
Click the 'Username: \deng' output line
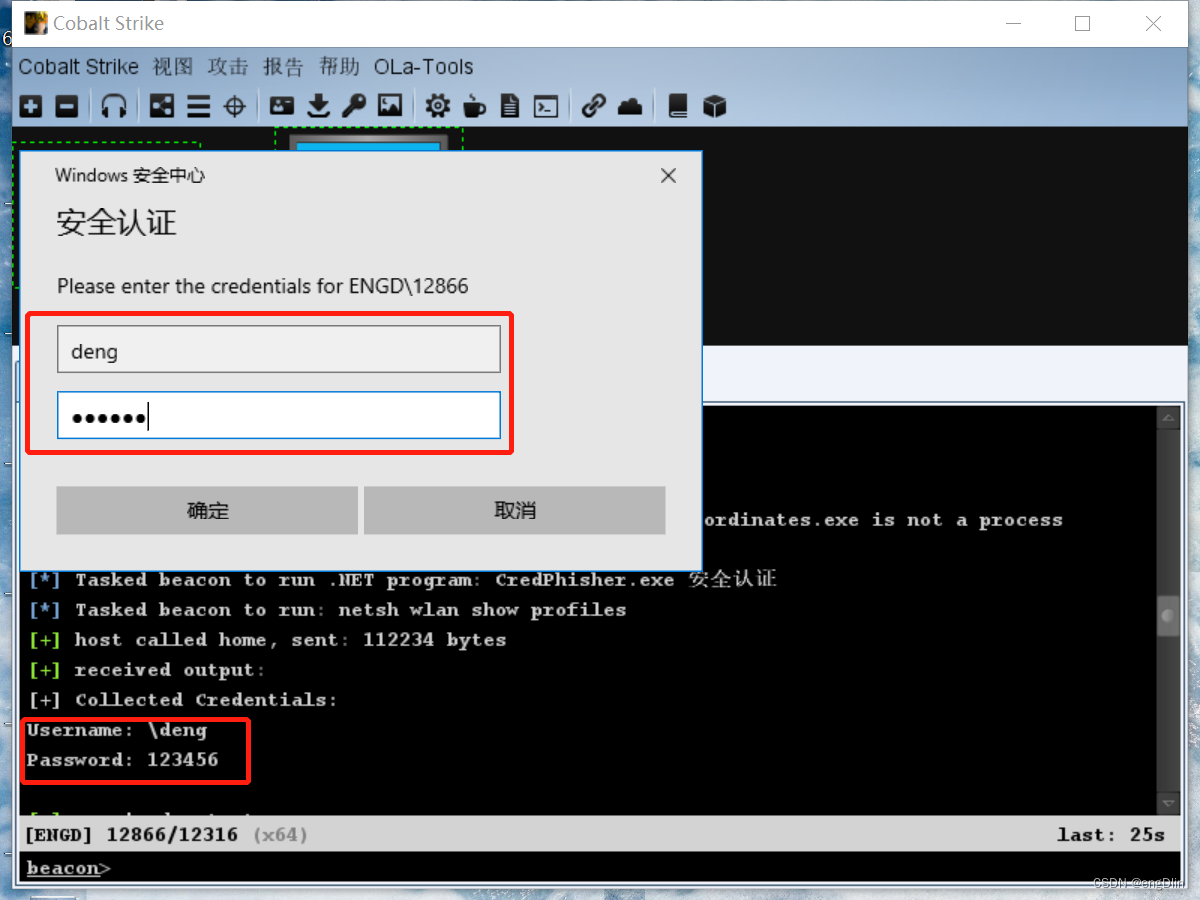coord(117,730)
